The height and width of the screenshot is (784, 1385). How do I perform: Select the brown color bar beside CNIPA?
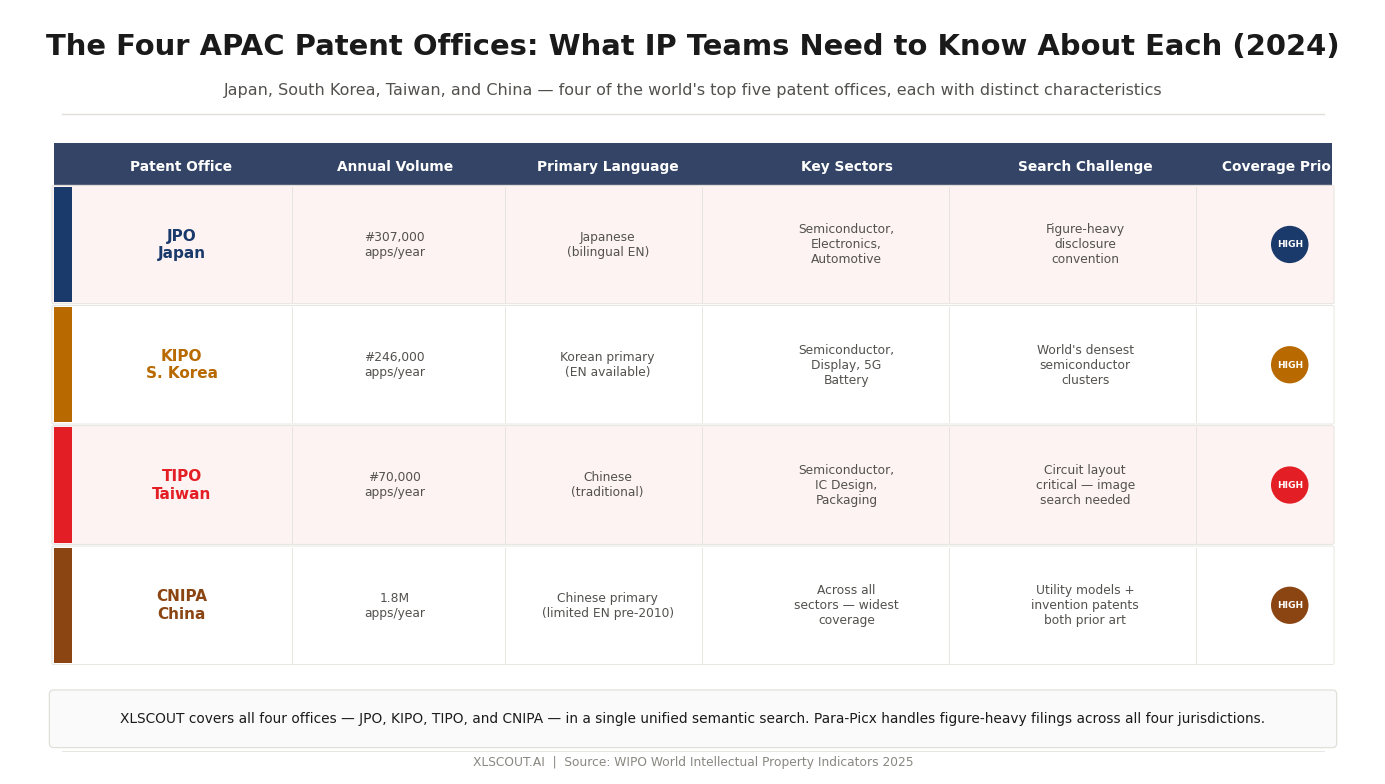pos(63,605)
